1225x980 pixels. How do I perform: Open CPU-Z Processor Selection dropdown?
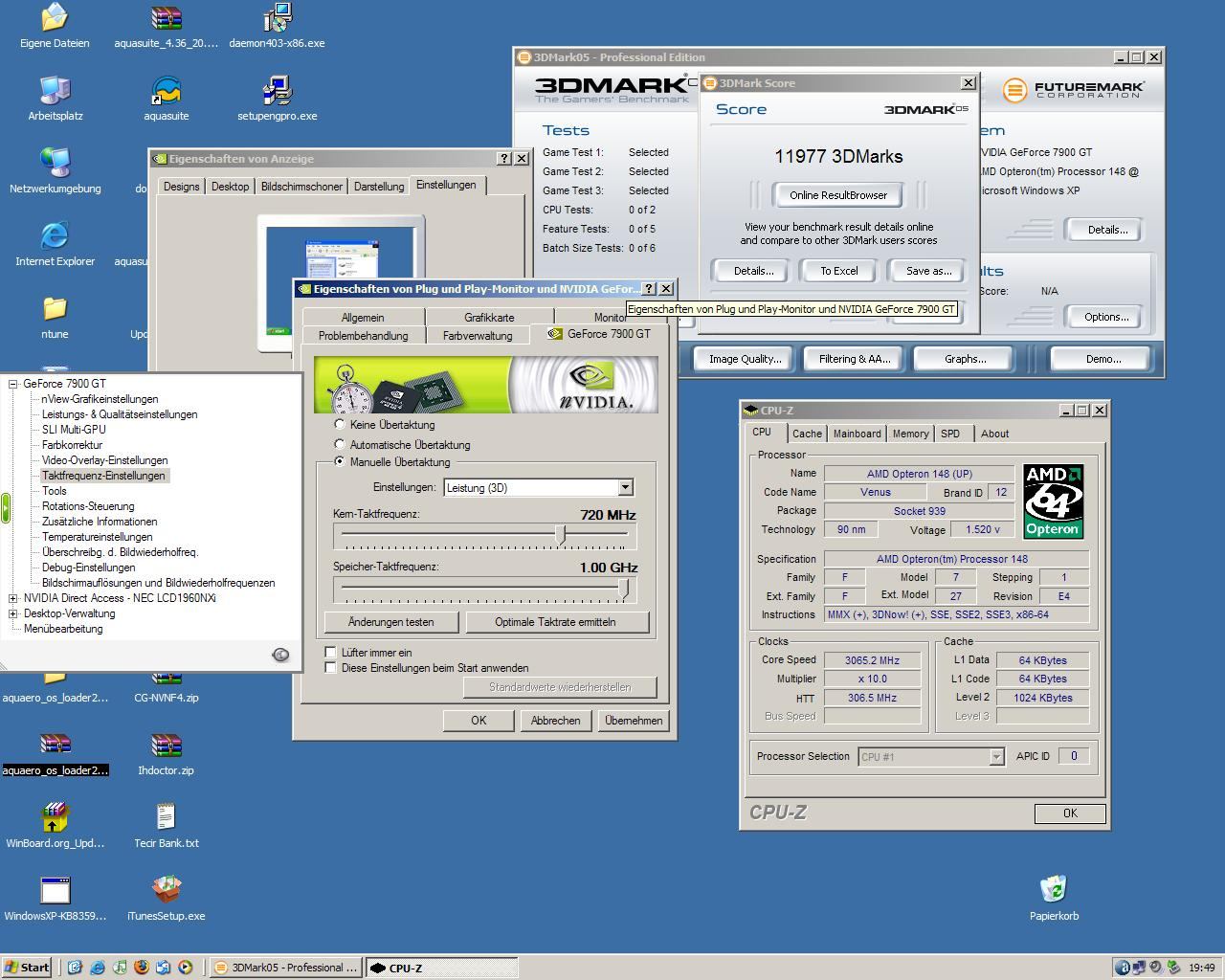(x=930, y=756)
